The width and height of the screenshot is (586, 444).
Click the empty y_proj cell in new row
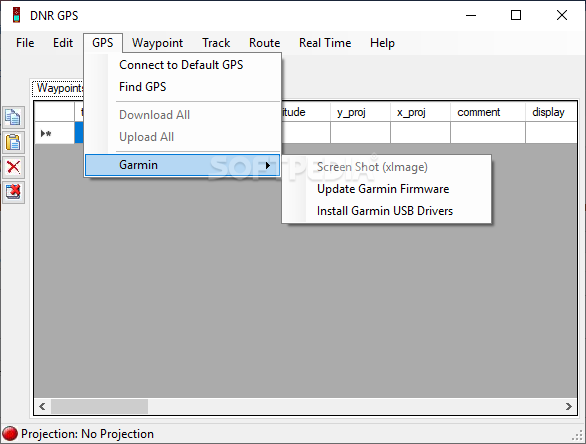click(x=360, y=133)
